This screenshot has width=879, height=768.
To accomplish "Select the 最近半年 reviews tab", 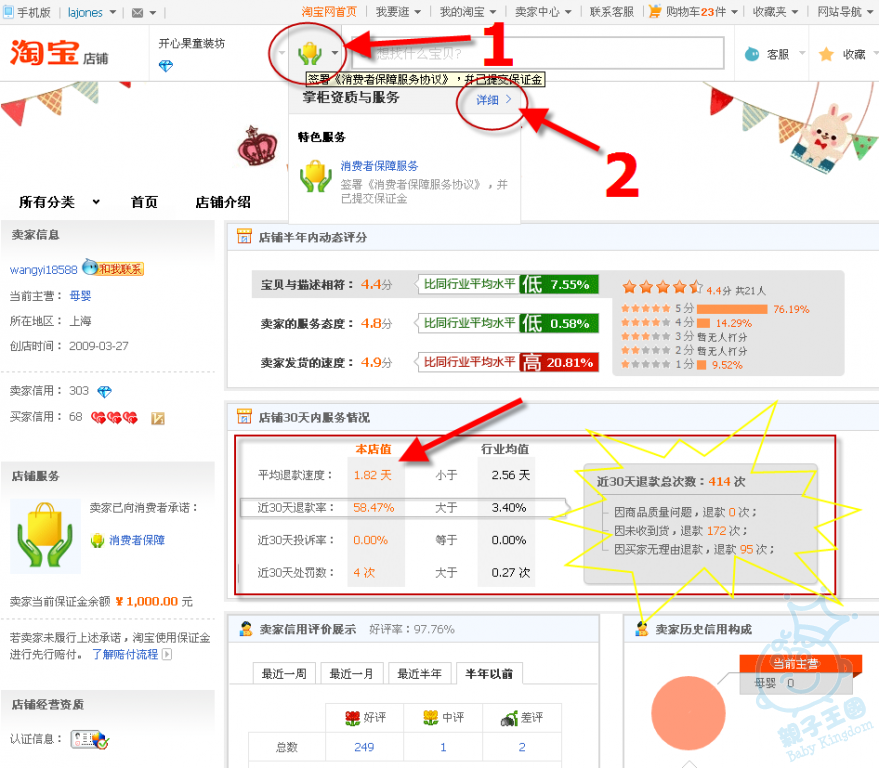I will click(x=420, y=674).
